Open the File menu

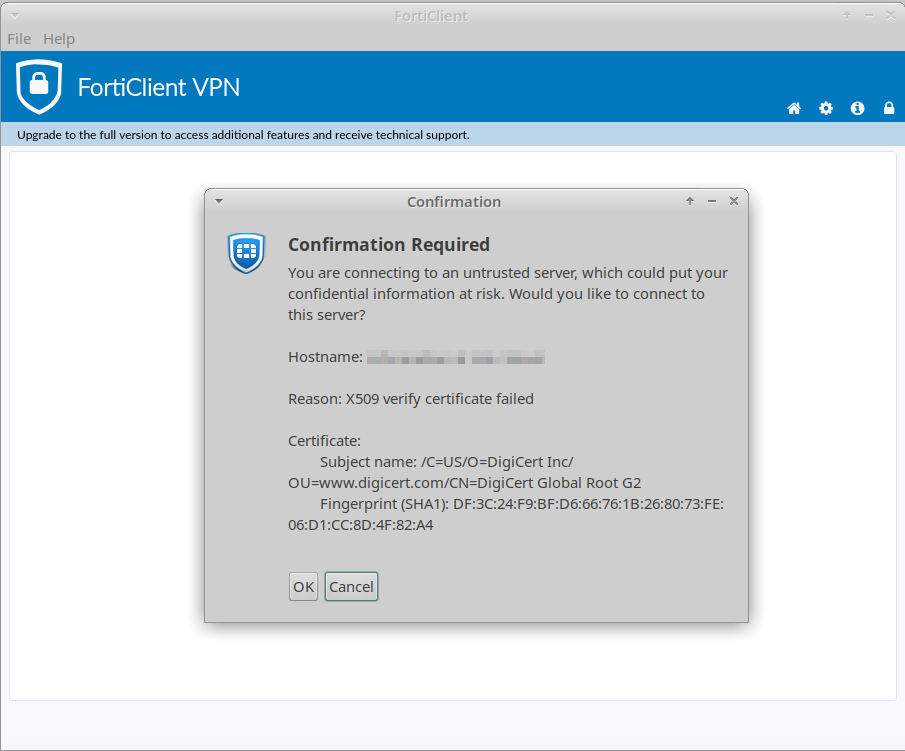19,39
